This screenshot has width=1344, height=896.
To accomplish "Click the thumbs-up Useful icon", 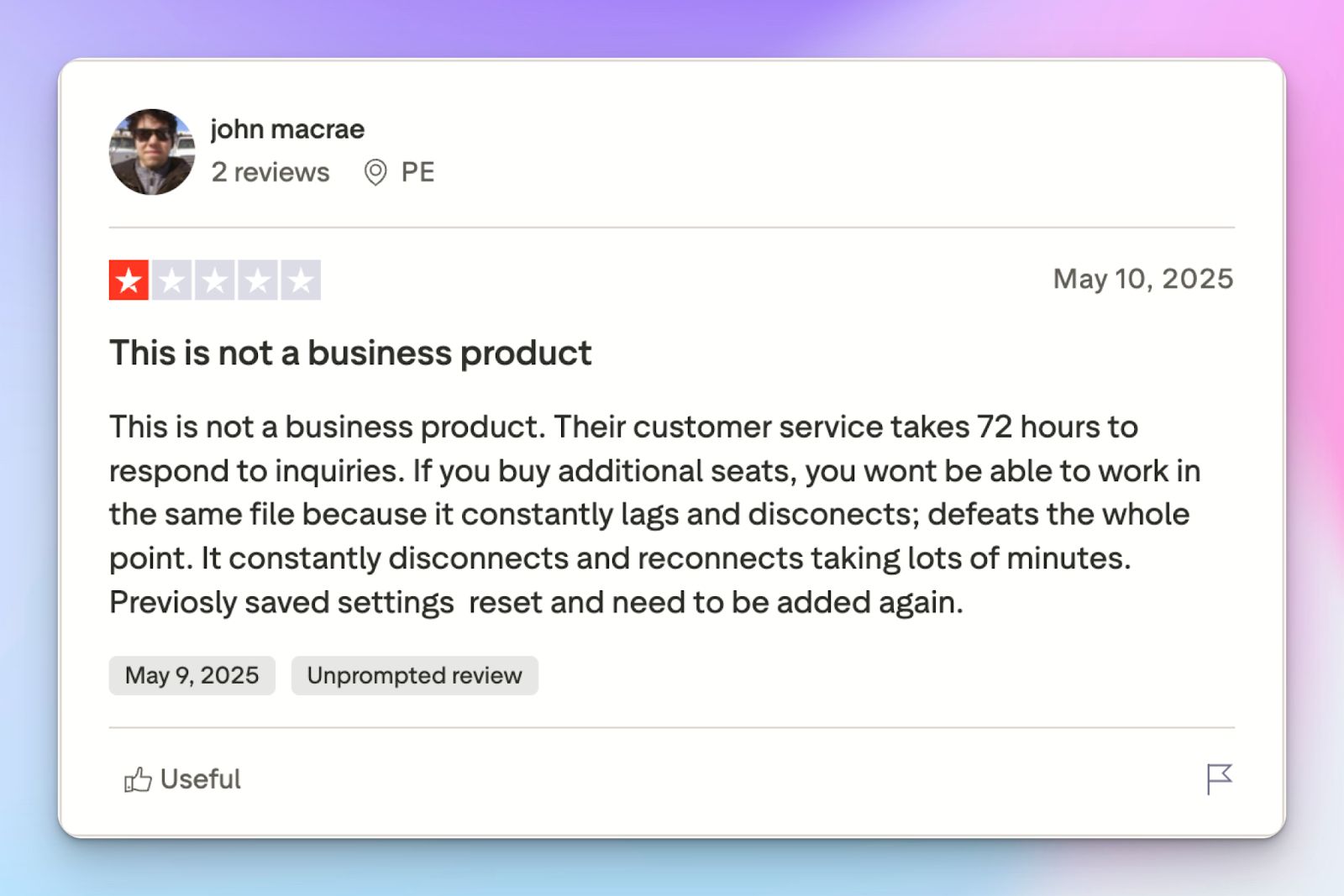I will 138,780.
